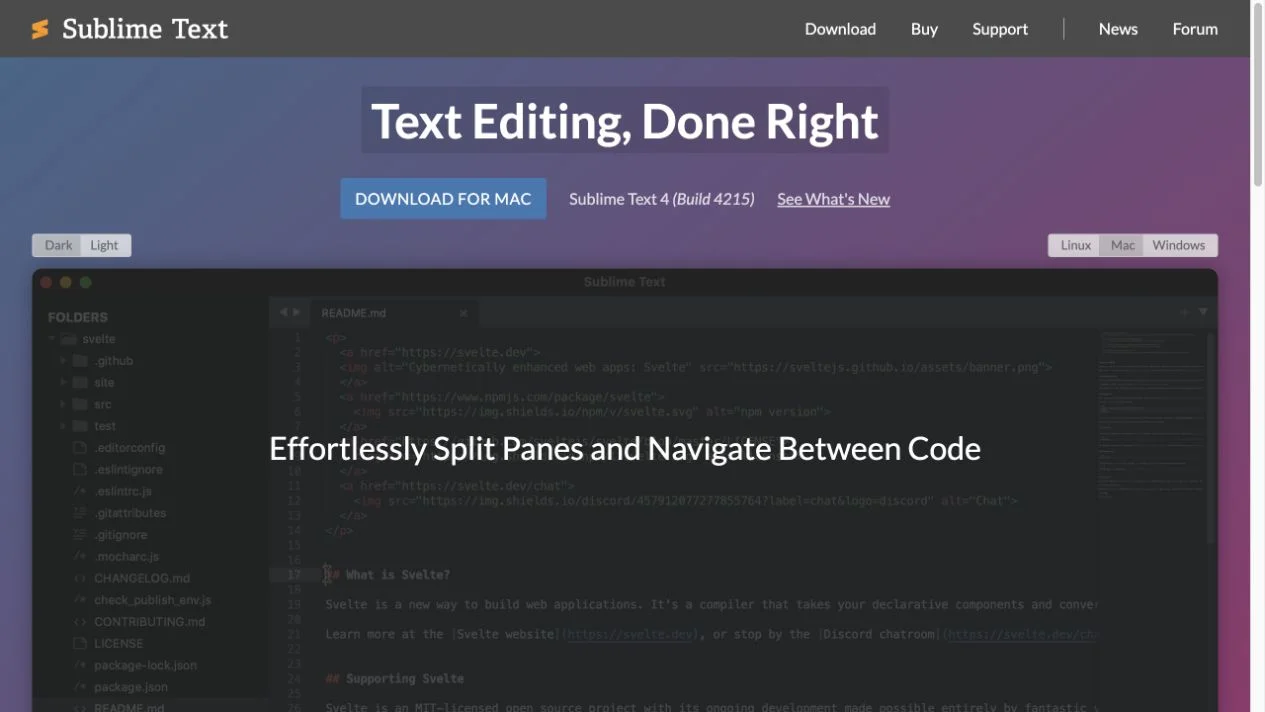This screenshot has height=712, width=1265.
Task: Switch screenshot theme to Dark
Action: (58, 245)
